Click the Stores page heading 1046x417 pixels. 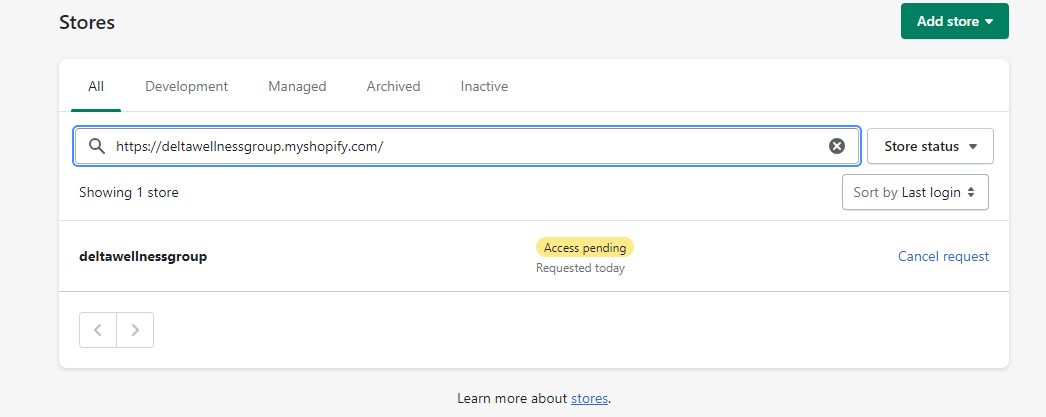tap(87, 22)
